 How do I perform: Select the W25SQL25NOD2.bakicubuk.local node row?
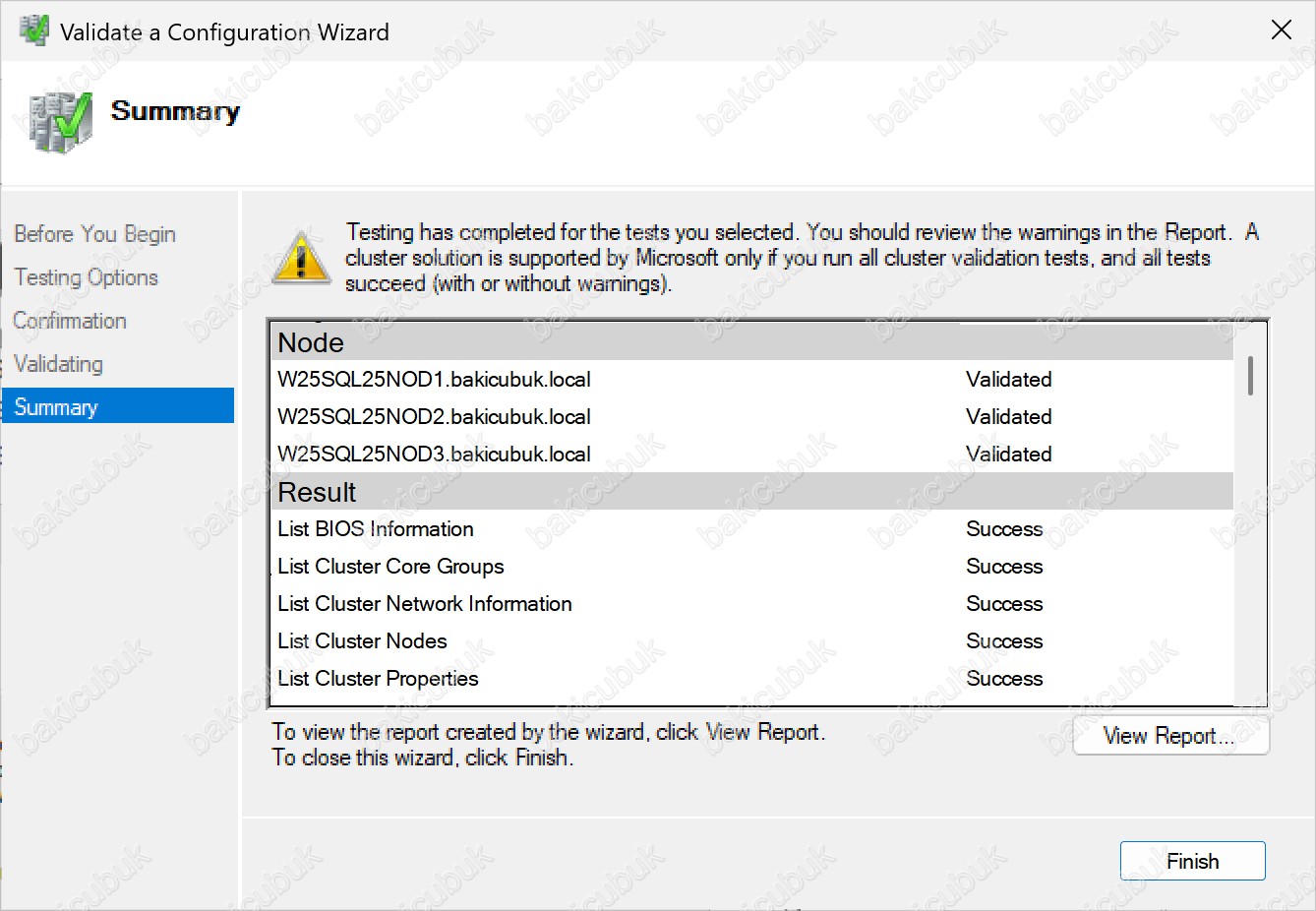[434, 417]
